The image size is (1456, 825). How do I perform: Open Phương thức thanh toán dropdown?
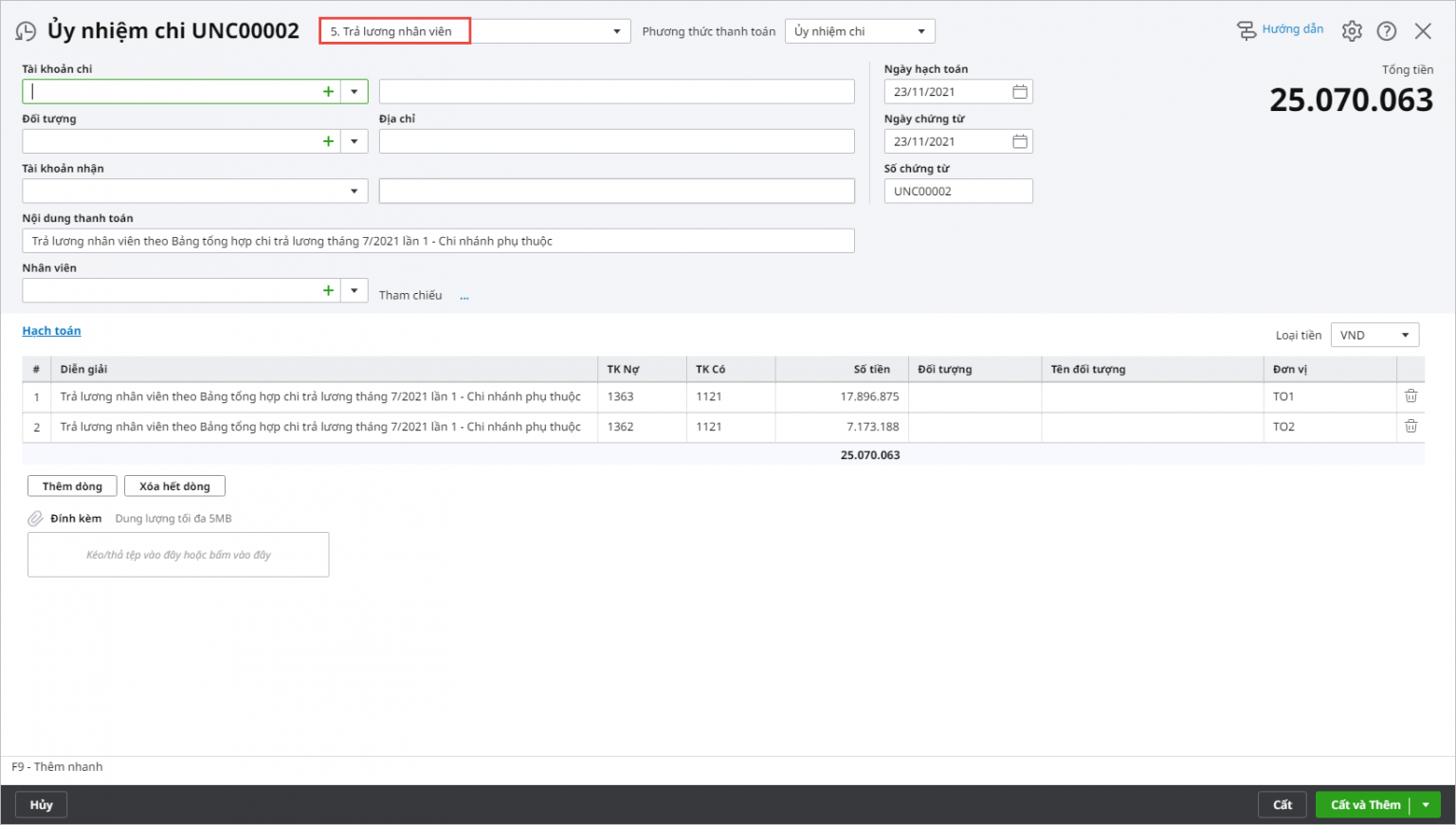[x=860, y=31]
